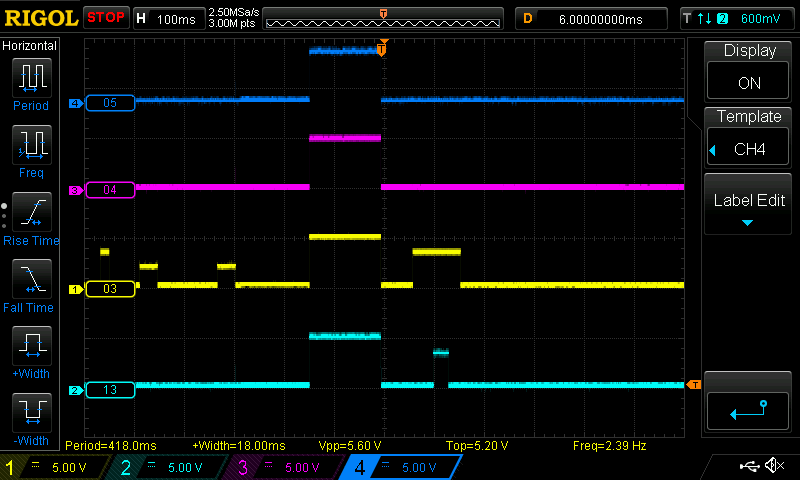The width and height of the screenshot is (800, 480).
Task: Expand the Label Edit menu
Action: (x=749, y=205)
